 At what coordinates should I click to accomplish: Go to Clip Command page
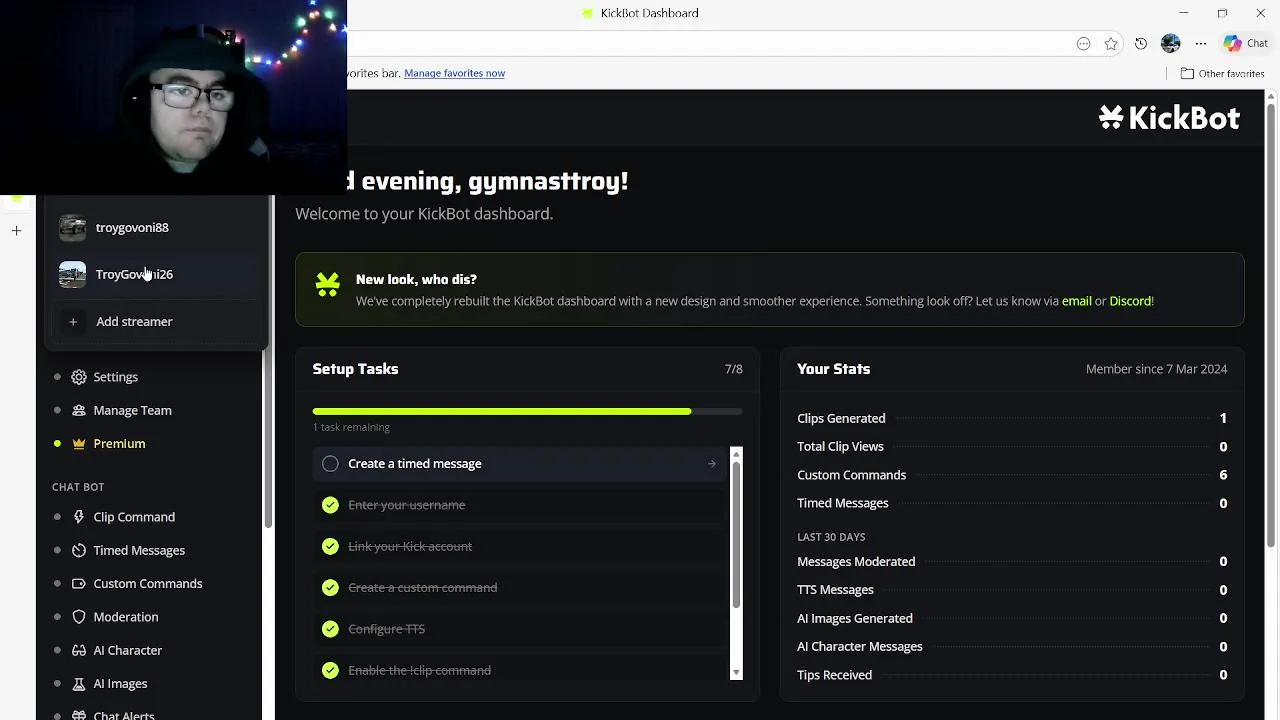point(134,517)
